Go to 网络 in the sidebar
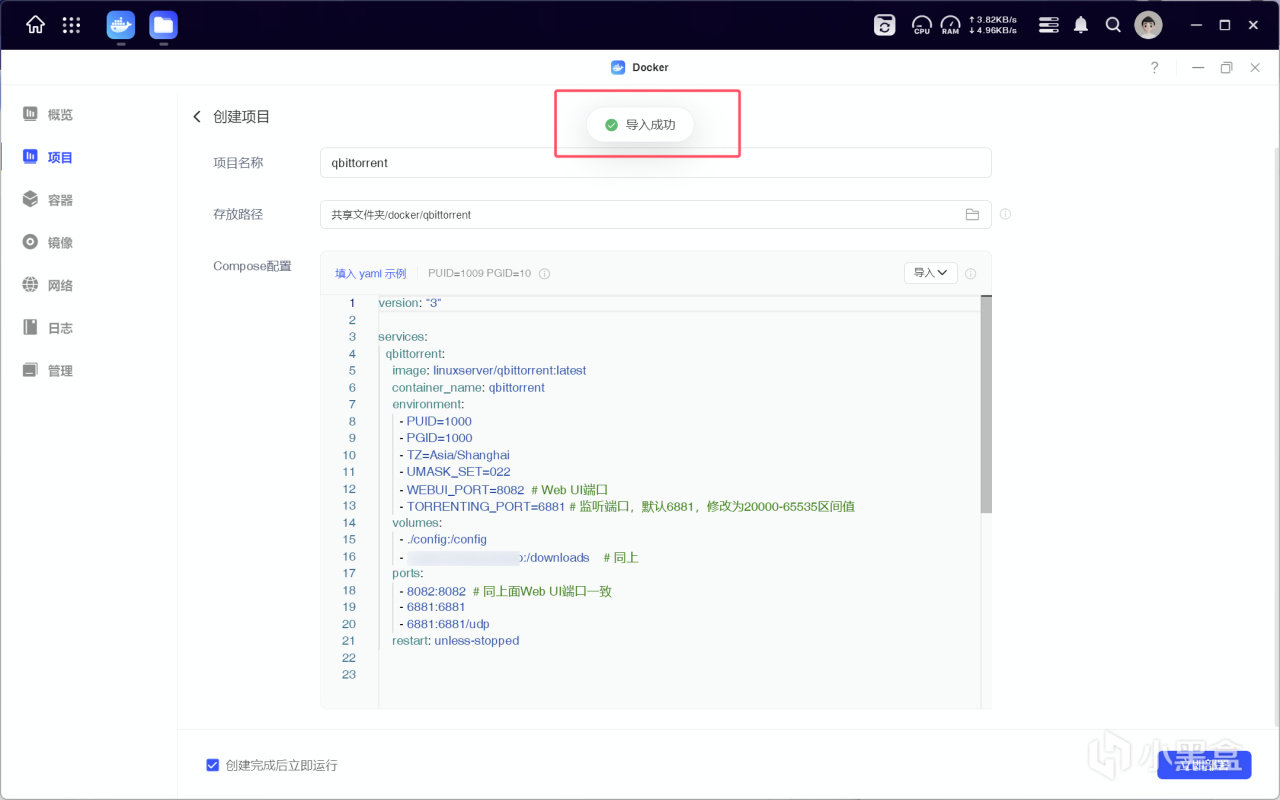Viewport: 1280px width, 800px height. 49,285
